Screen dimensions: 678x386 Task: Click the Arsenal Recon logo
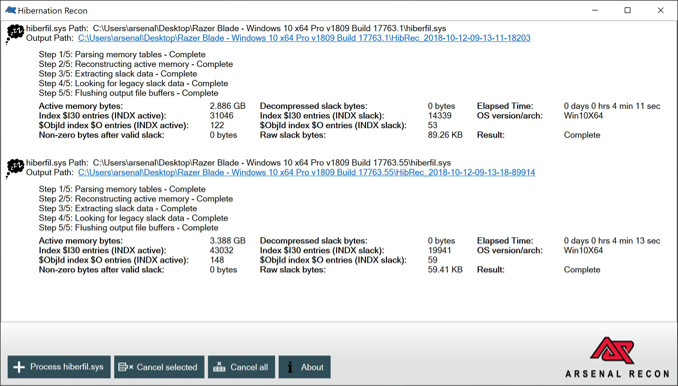(x=617, y=357)
